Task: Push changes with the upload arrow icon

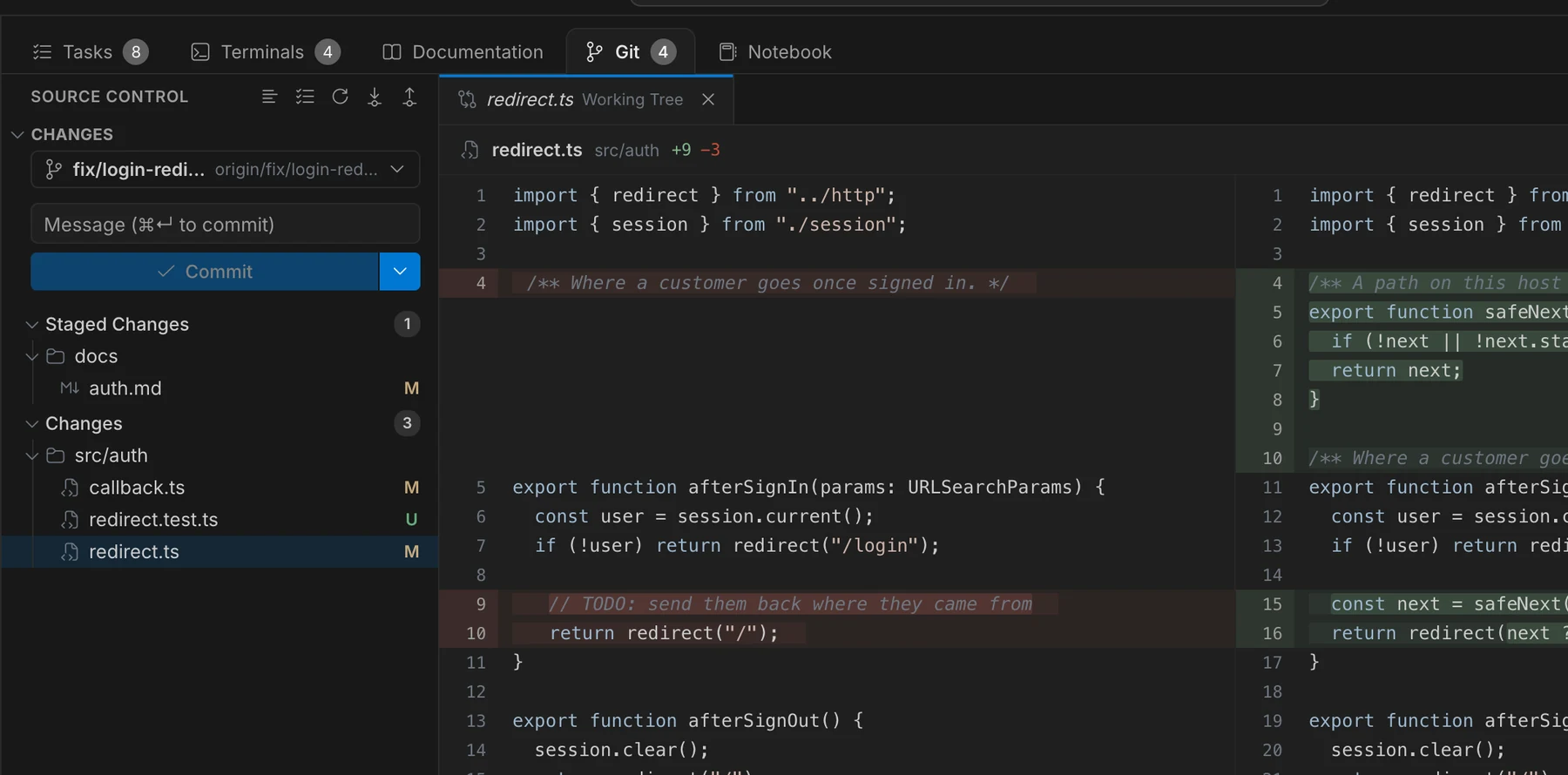Action: coord(409,97)
